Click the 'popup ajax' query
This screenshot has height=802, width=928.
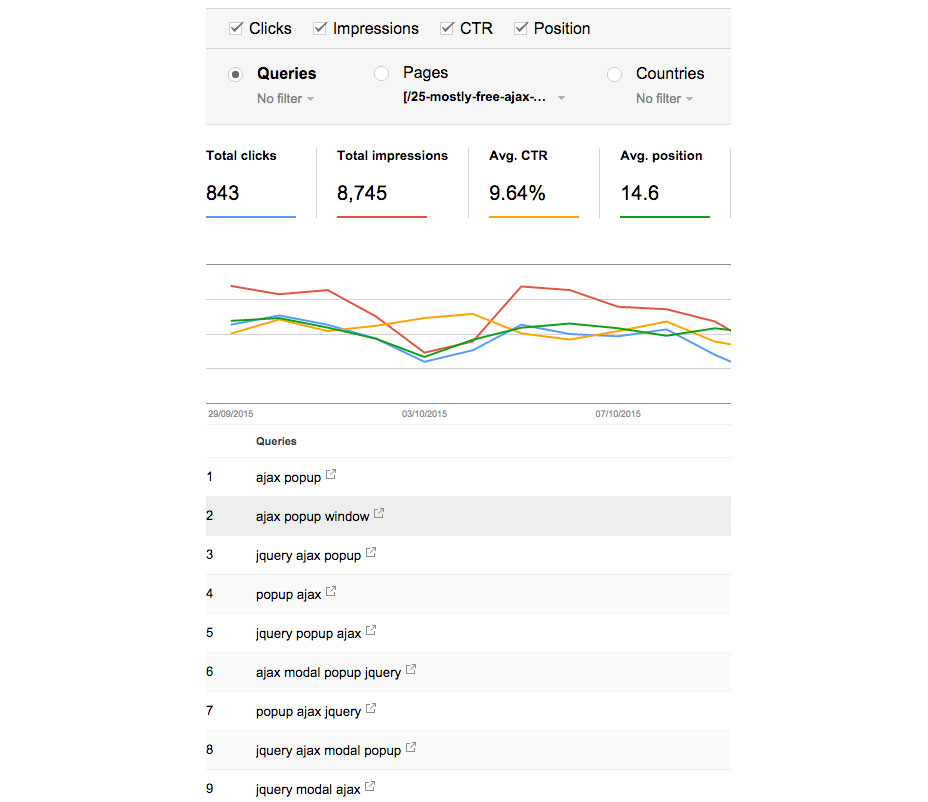point(288,595)
